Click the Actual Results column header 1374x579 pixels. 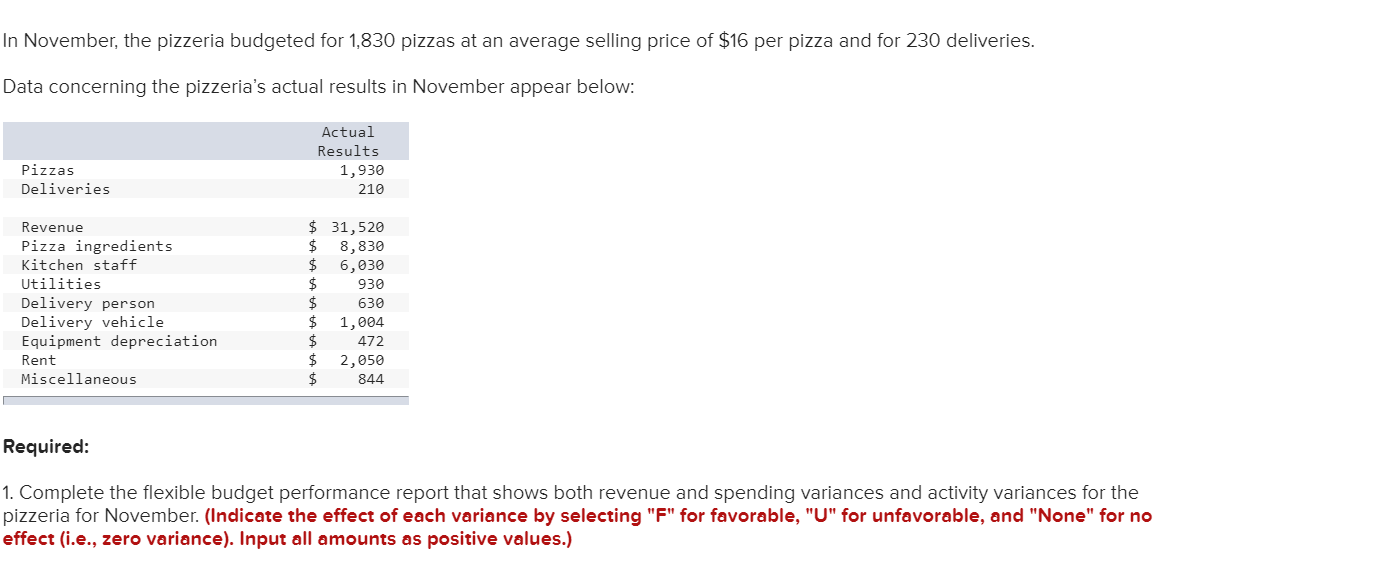pos(348,141)
